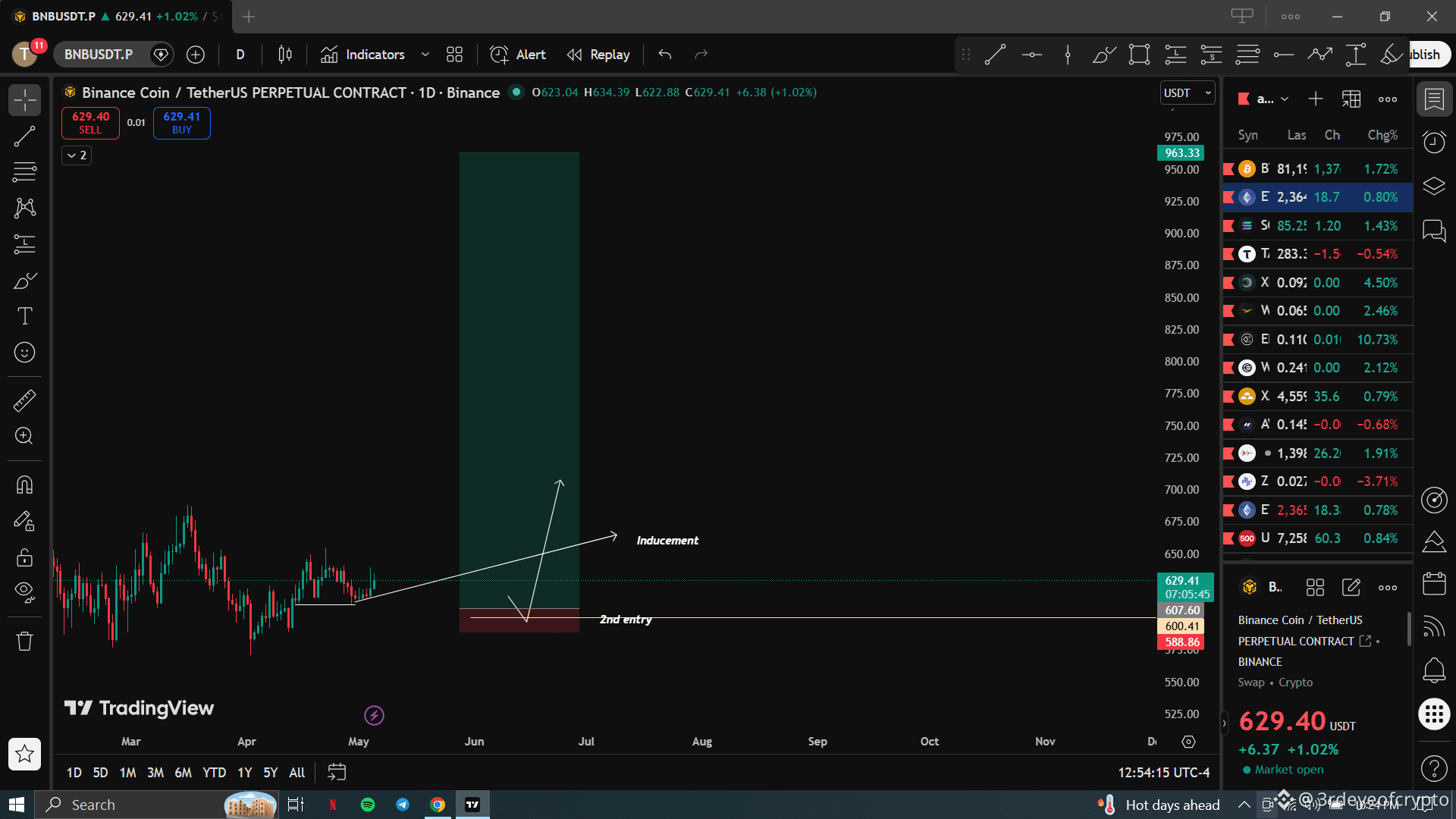Viewport: 1456px width, 819px height.
Task: Expand the indicators favorites dropdown arrow
Action: tap(425, 55)
